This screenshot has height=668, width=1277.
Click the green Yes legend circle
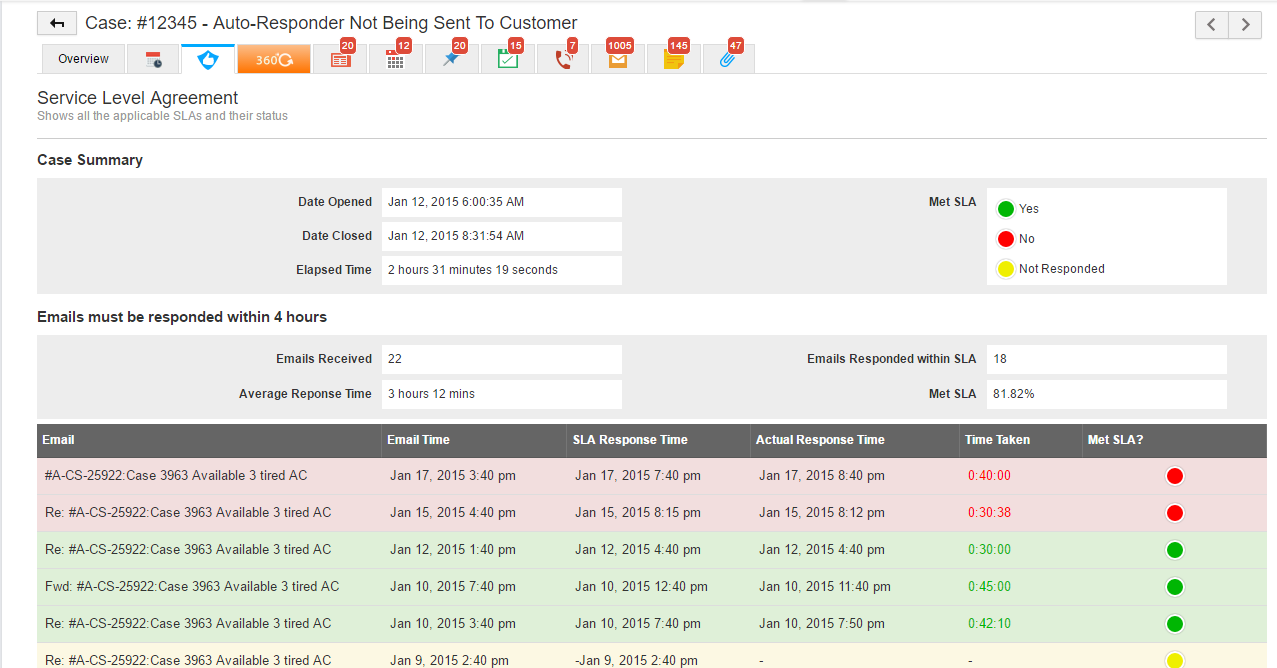[x=1006, y=209]
